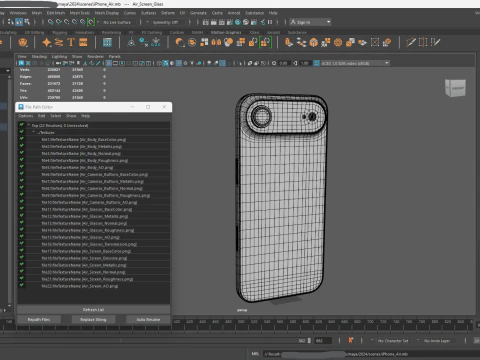Open the Mesh Display menu
Image resolution: width=480 pixels, height=360 pixels.
point(107,13)
